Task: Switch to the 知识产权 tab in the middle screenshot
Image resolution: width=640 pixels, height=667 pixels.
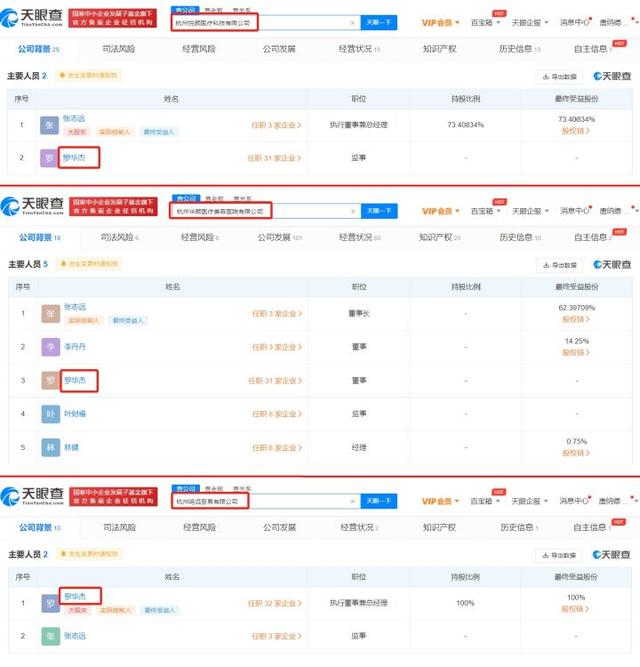Action: click(x=440, y=237)
